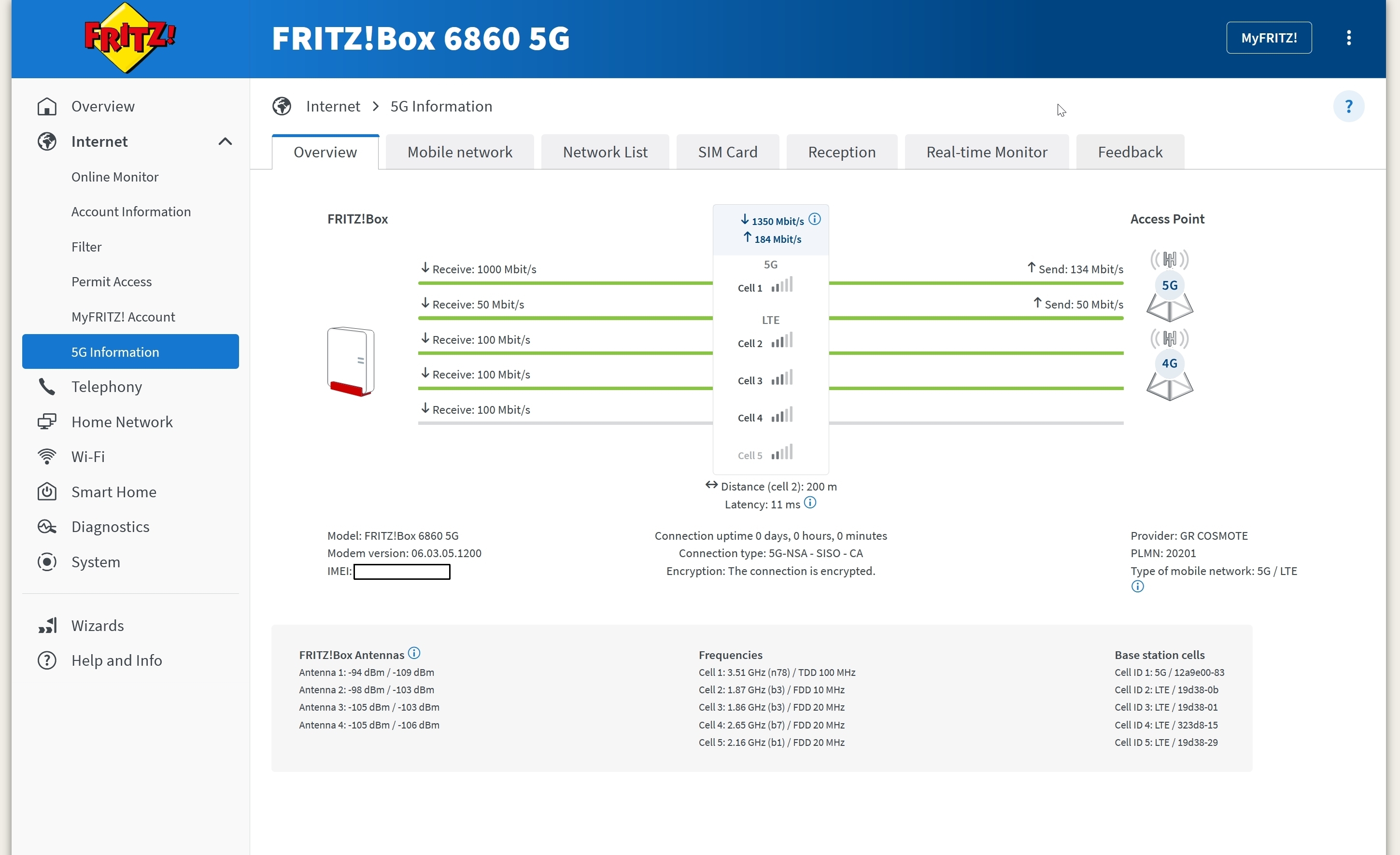Select the Overview tab
Image resolution: width=1400 pixels, height=855 pixels.
[x=325, y=152]
